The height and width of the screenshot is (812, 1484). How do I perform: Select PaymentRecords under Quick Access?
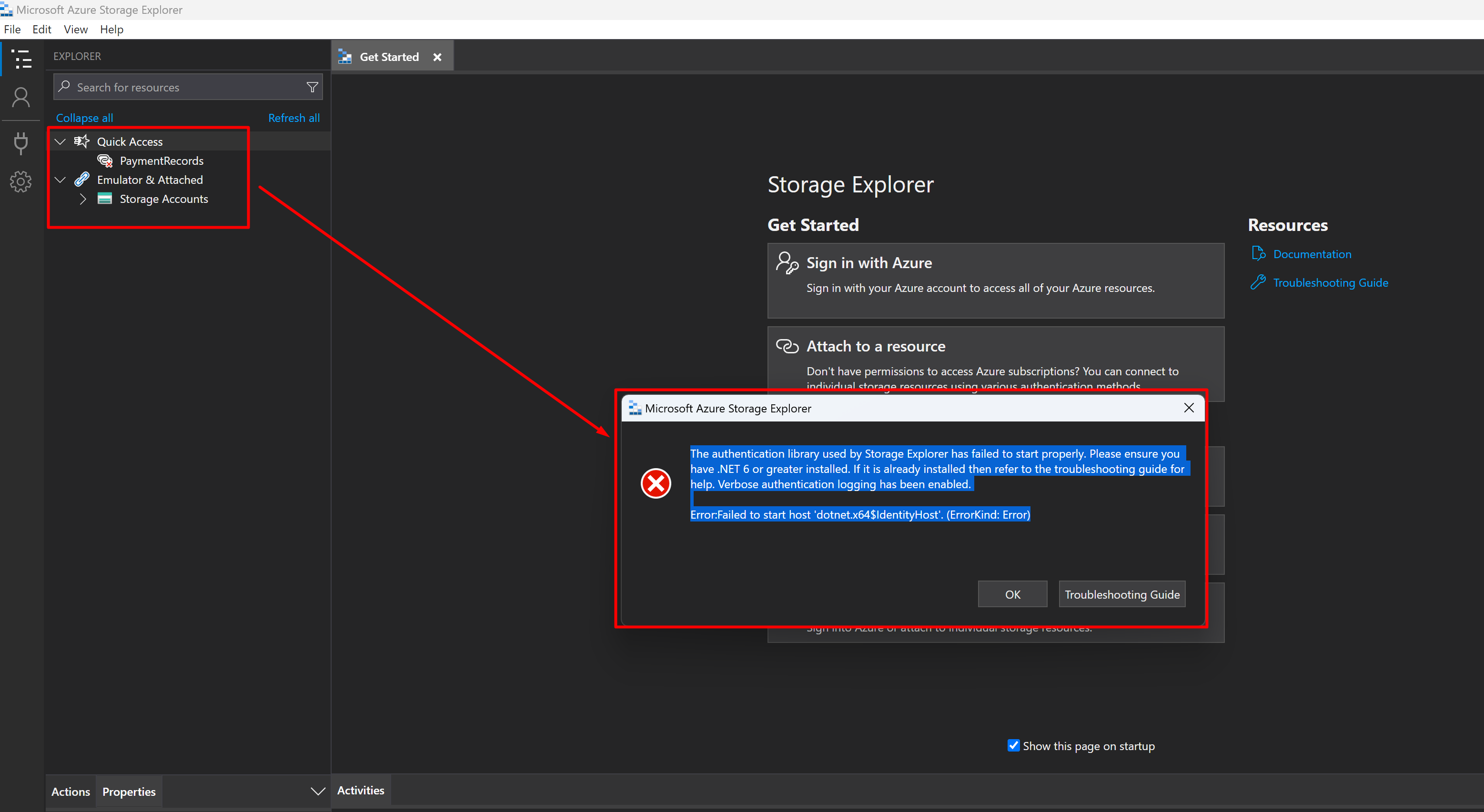[162, 160]
